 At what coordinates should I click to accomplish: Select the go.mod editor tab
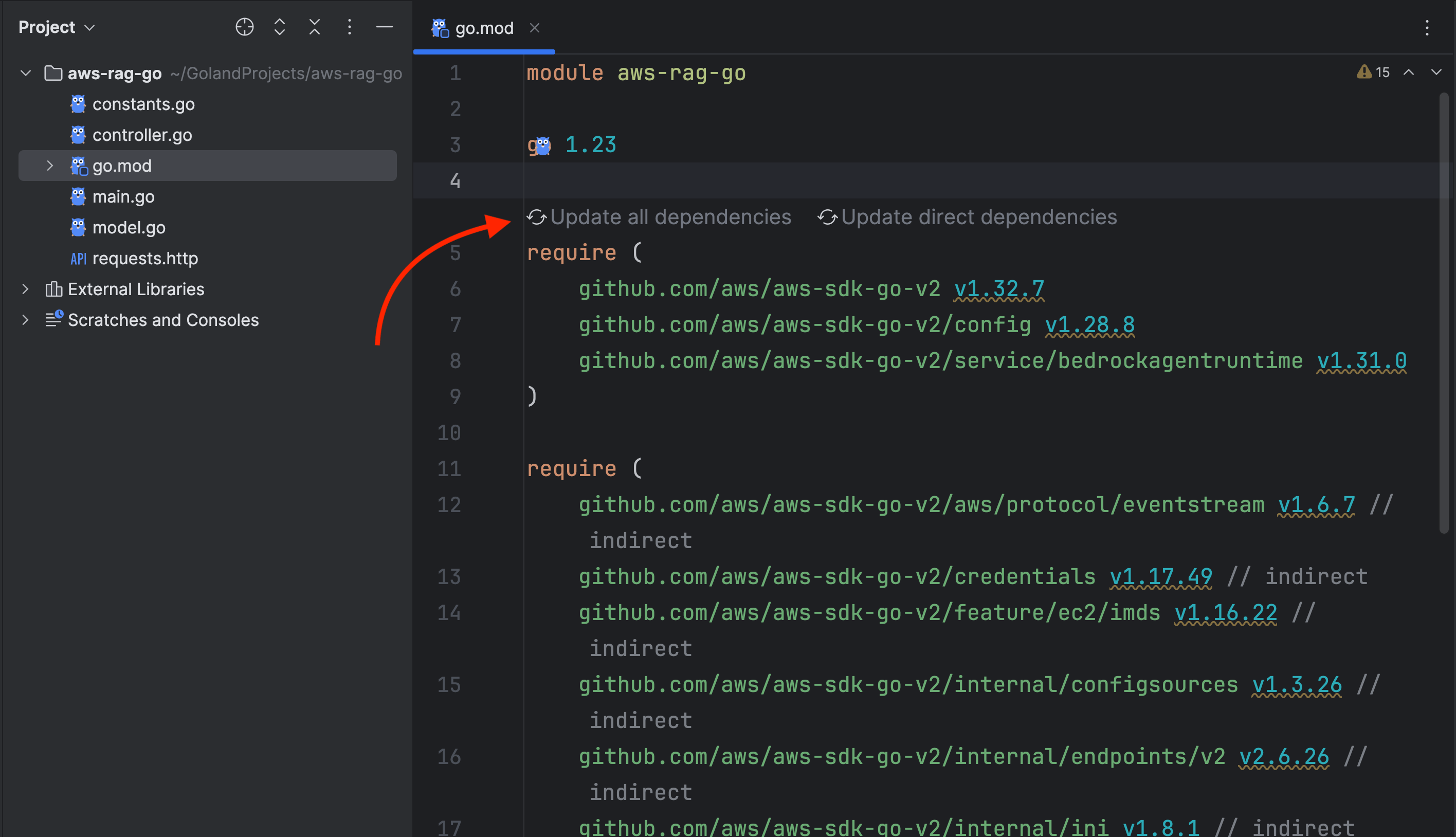point(483,28)
